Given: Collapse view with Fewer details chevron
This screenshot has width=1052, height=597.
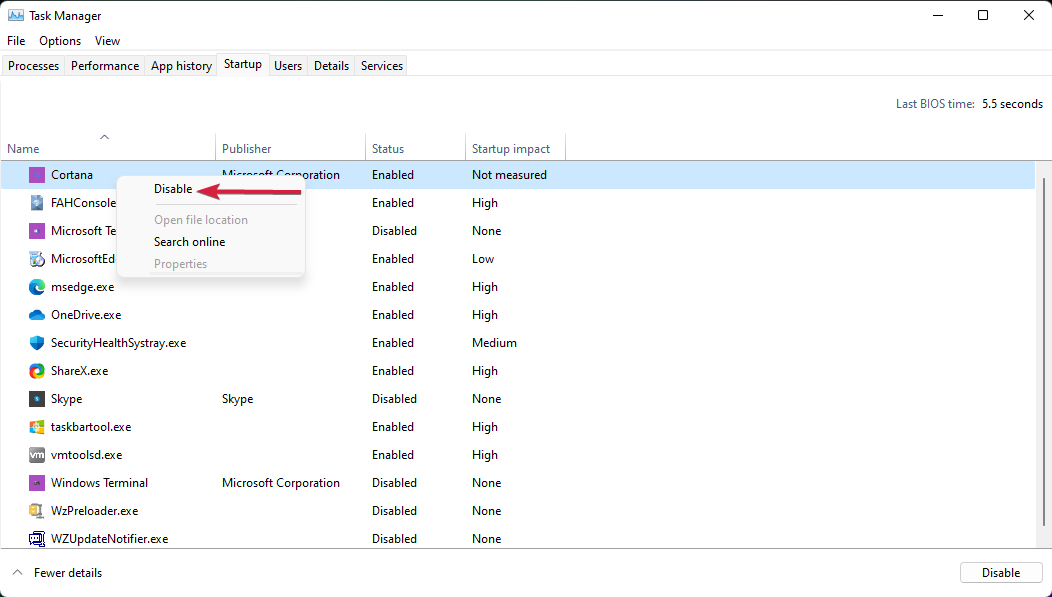Looking at the screenshot, I should 18,572.
